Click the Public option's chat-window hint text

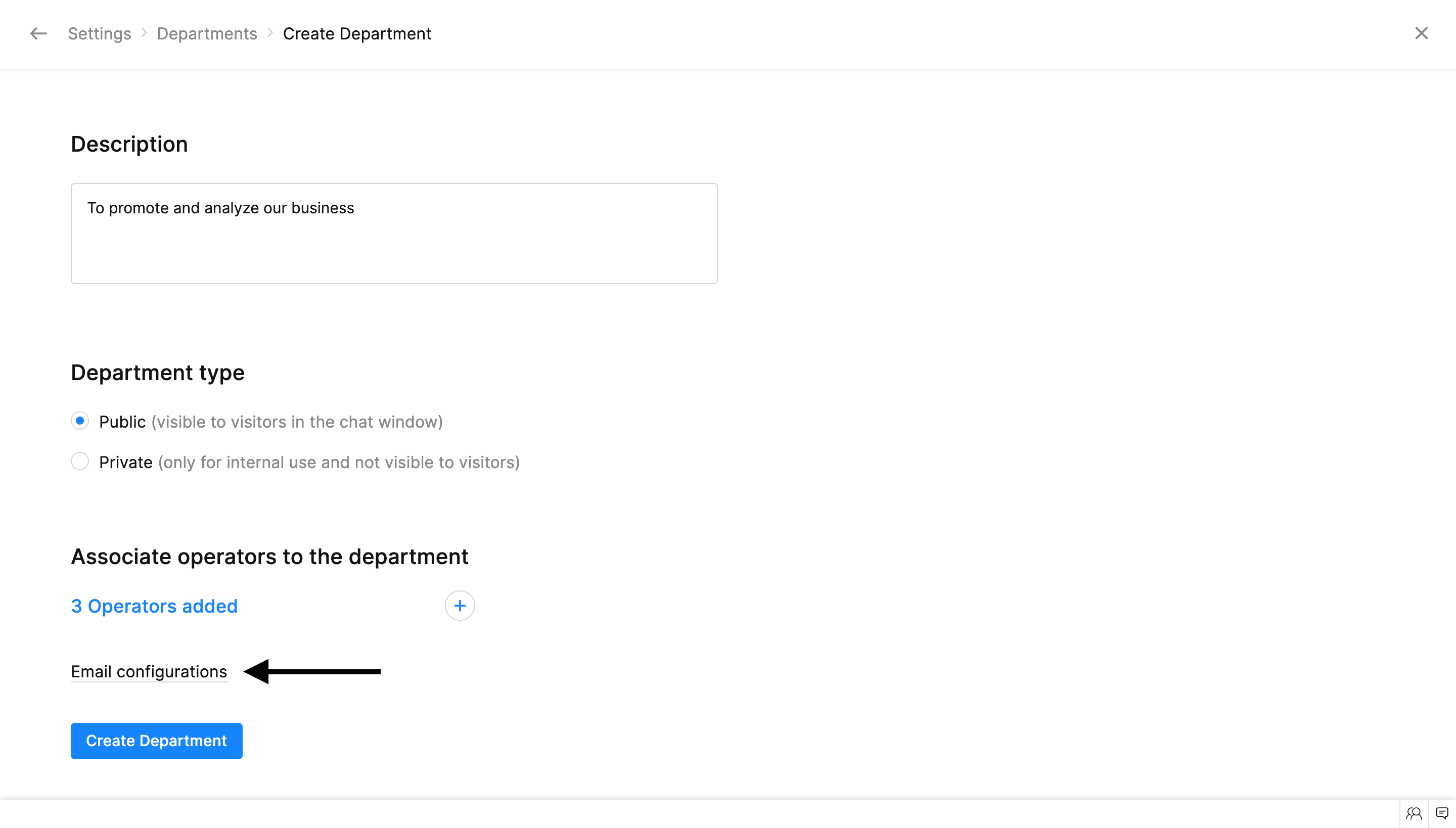click(x=297, y=422)
